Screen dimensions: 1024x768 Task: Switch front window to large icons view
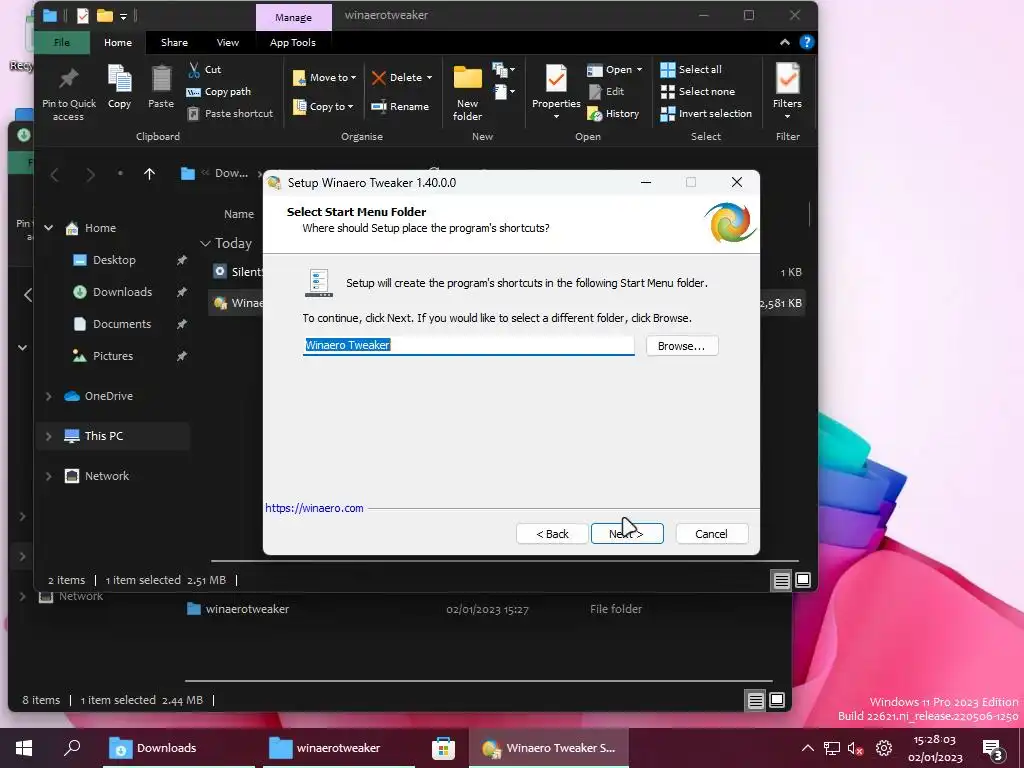(x=803, y=580)
